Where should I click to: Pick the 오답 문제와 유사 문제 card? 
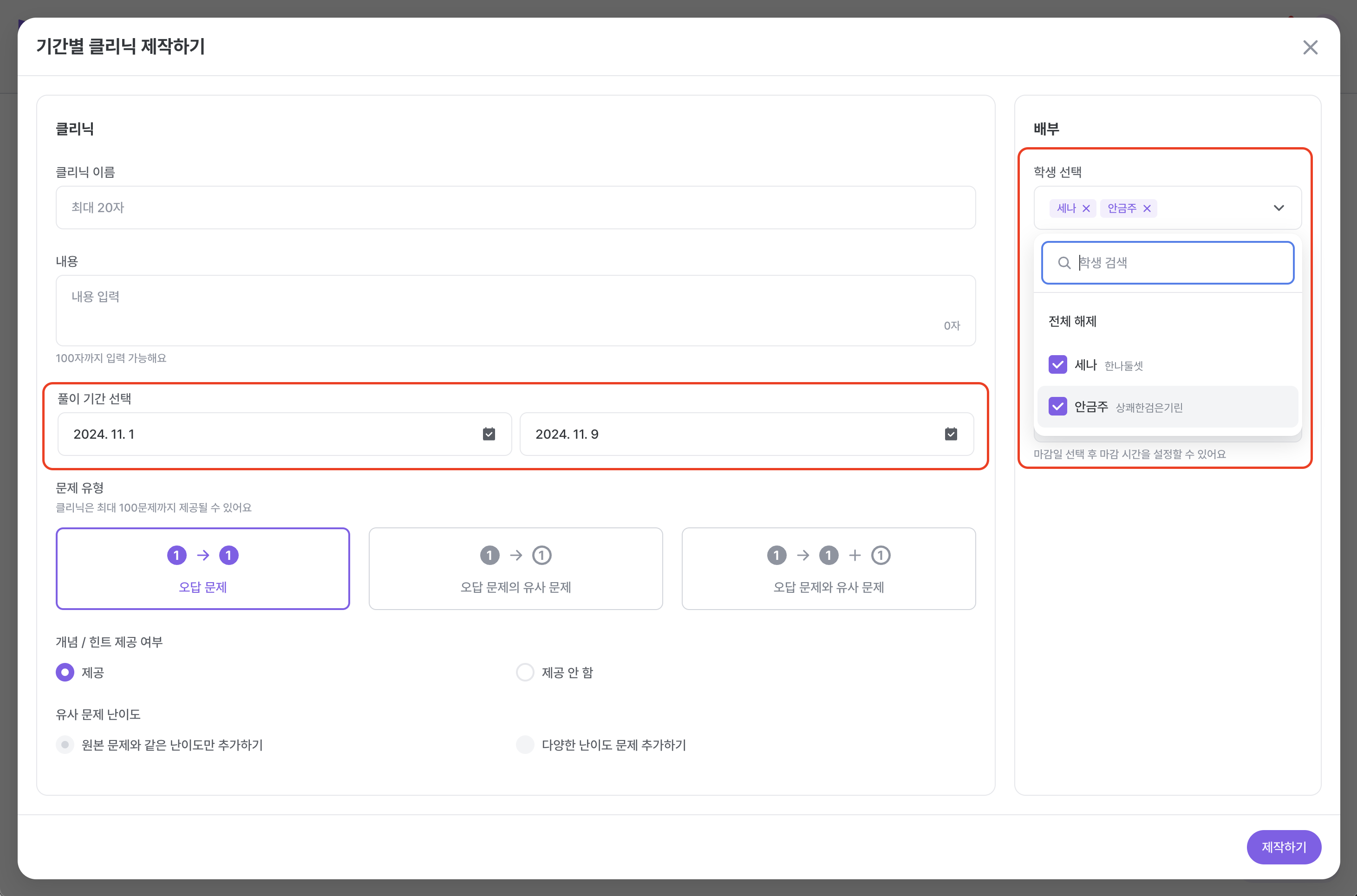tap(828, 569)
